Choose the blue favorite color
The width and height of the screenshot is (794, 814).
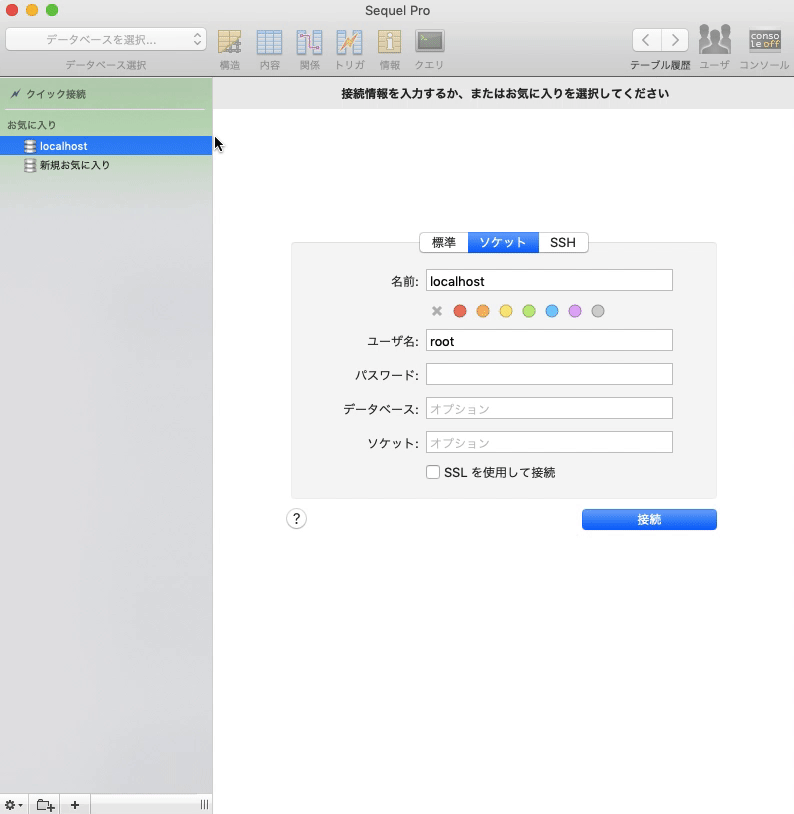tap(552, 311)
